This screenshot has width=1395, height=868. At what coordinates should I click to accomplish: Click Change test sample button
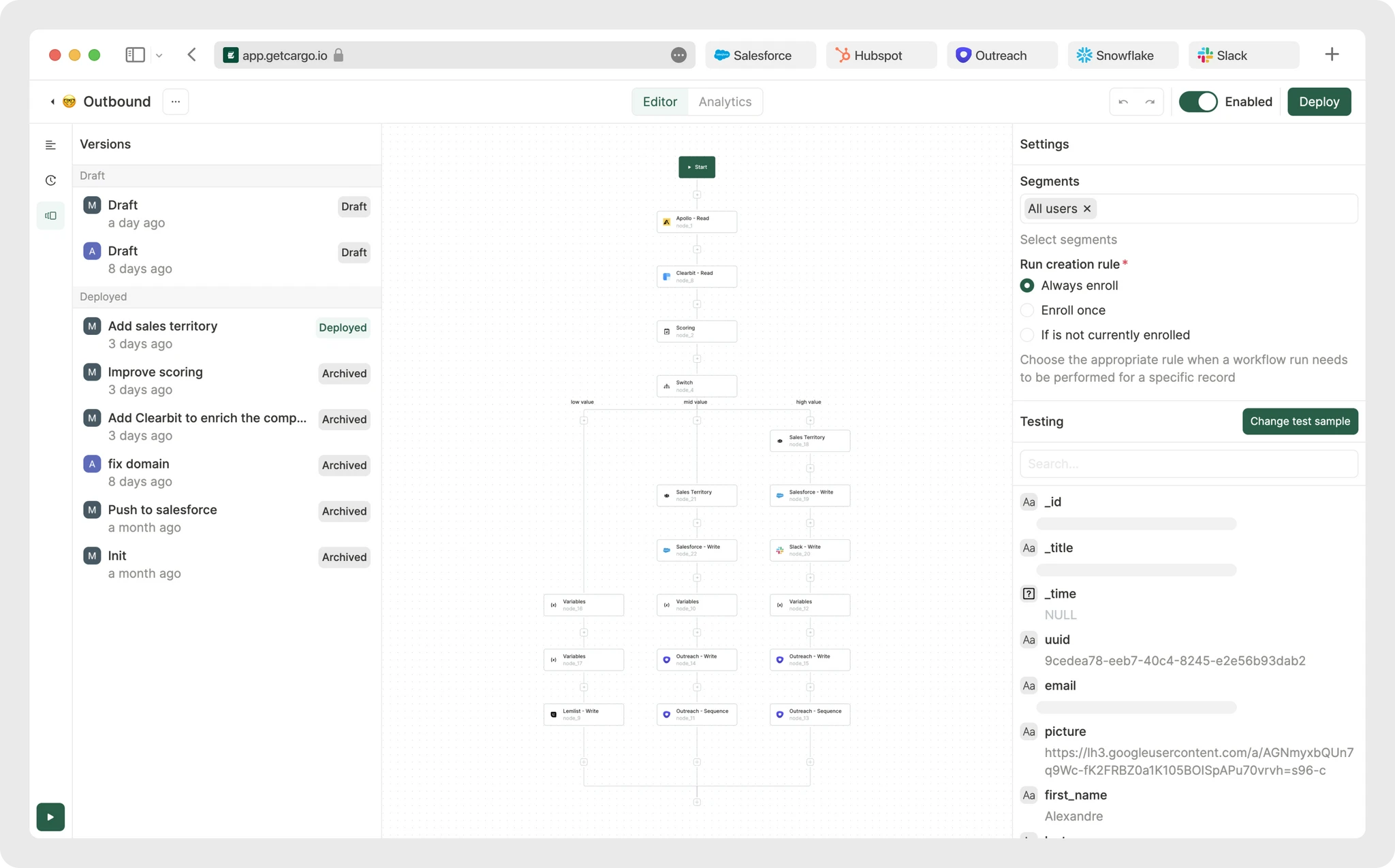pyautogui.click(x=1299, y=421)
